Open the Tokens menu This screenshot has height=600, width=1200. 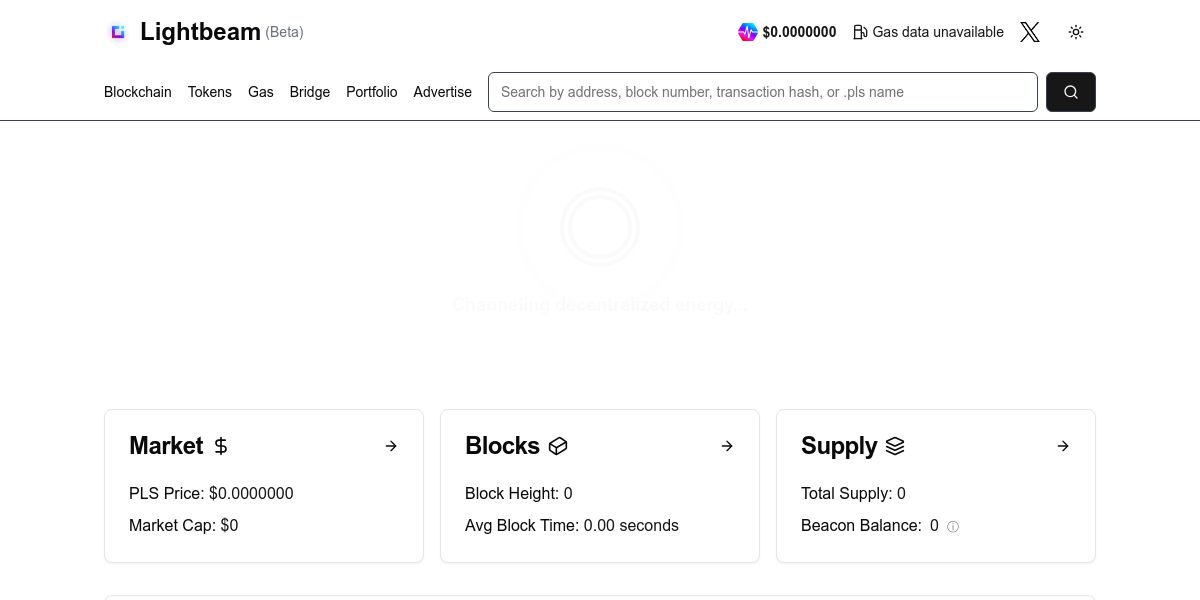[210, 92]
